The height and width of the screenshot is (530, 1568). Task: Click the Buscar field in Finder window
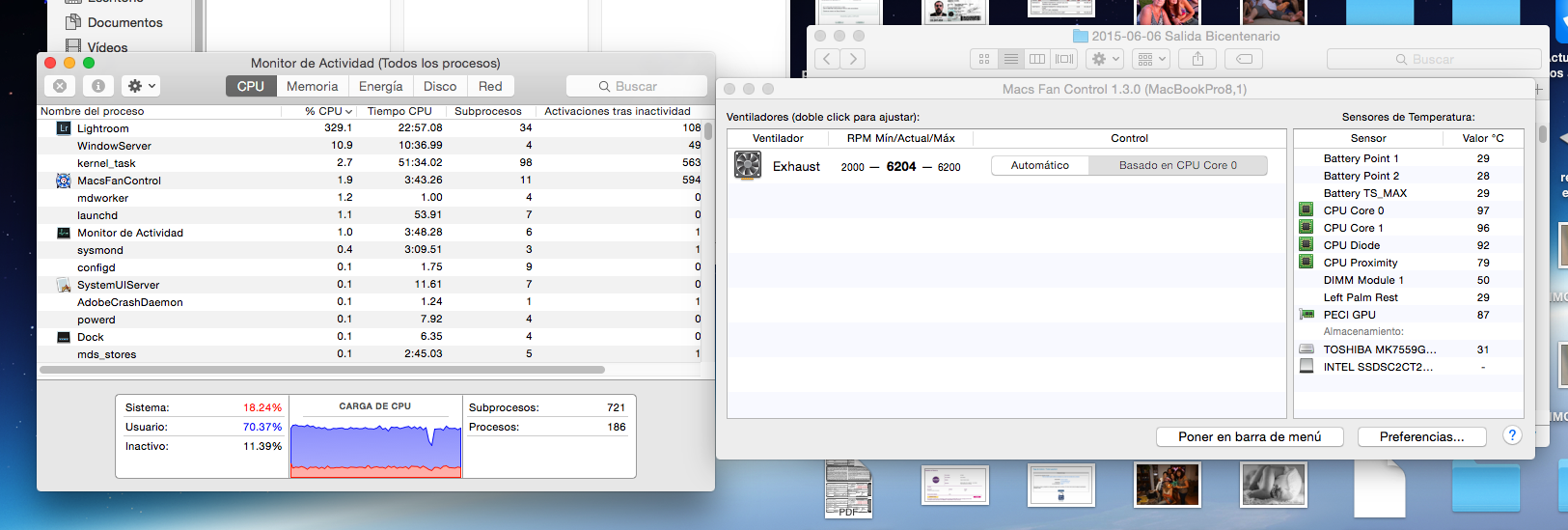point(1434,59)
